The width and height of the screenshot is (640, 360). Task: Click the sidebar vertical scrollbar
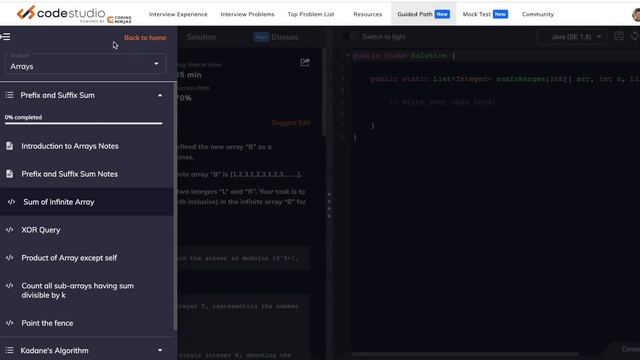pos(175,205)
